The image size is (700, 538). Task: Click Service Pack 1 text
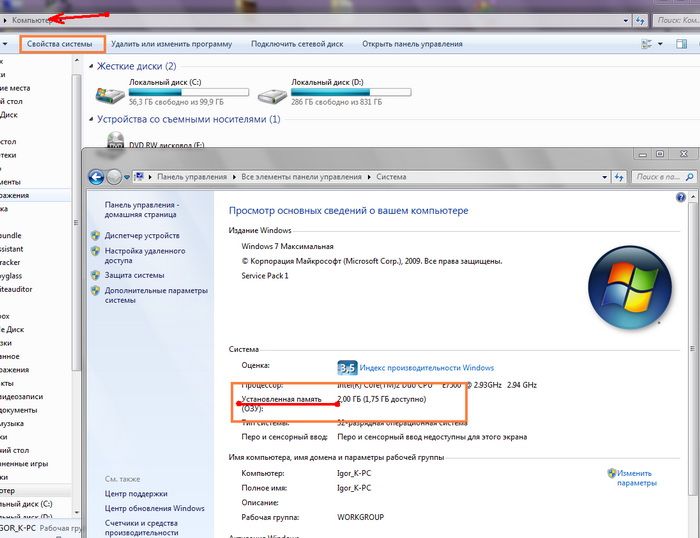coord(265,276)
